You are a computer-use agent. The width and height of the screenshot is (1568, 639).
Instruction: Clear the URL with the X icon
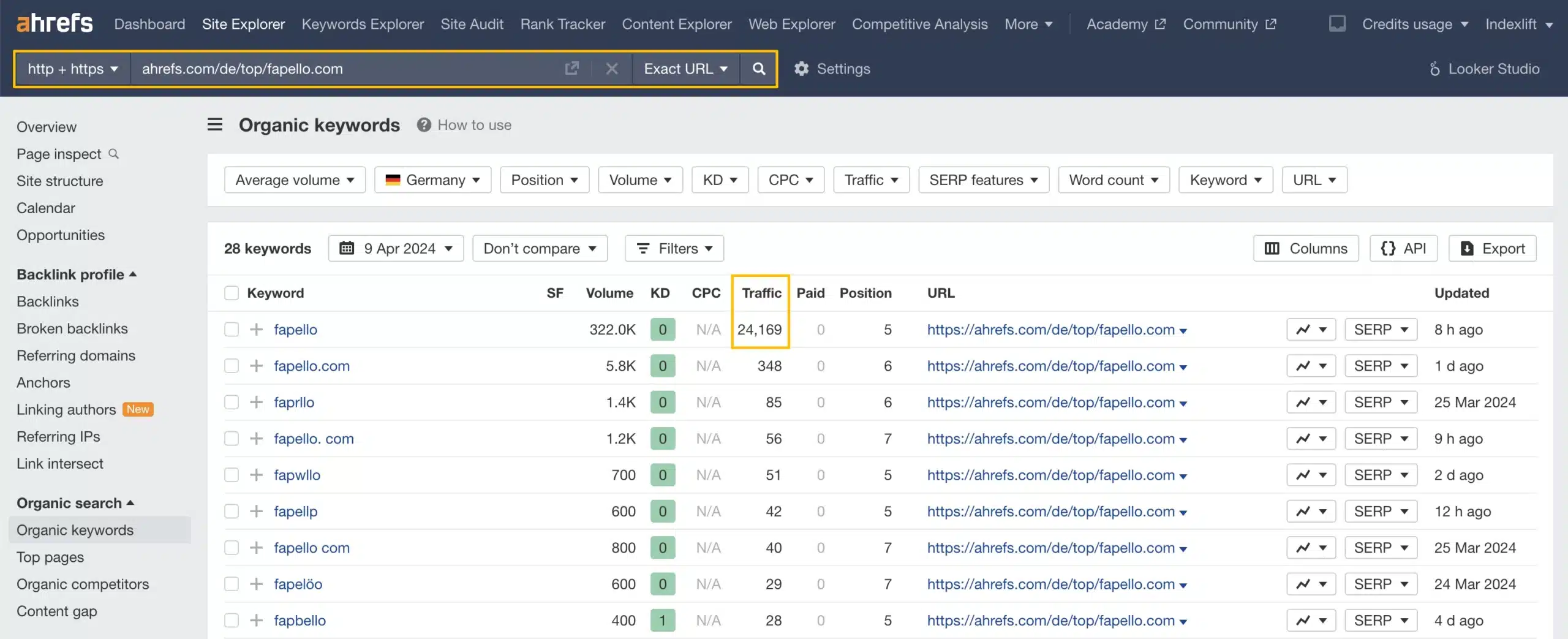click(x=611, y=69)
